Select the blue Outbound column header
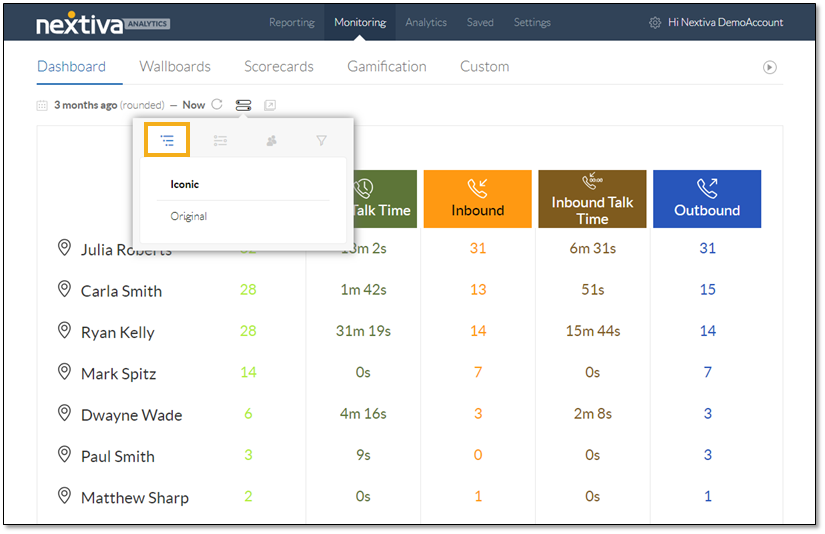 (x=707, y=199)
